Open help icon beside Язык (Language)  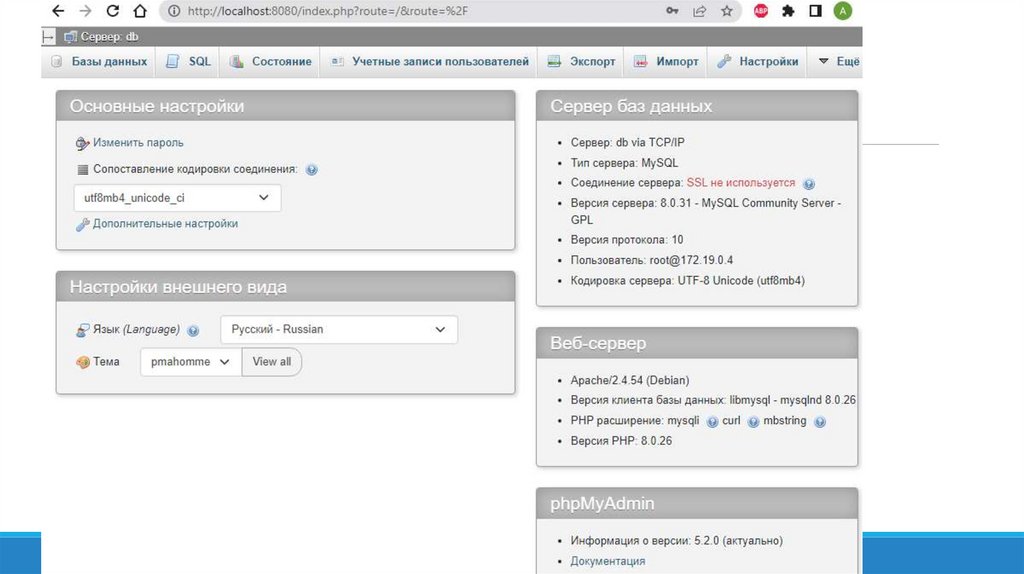[x=193, y=331]
